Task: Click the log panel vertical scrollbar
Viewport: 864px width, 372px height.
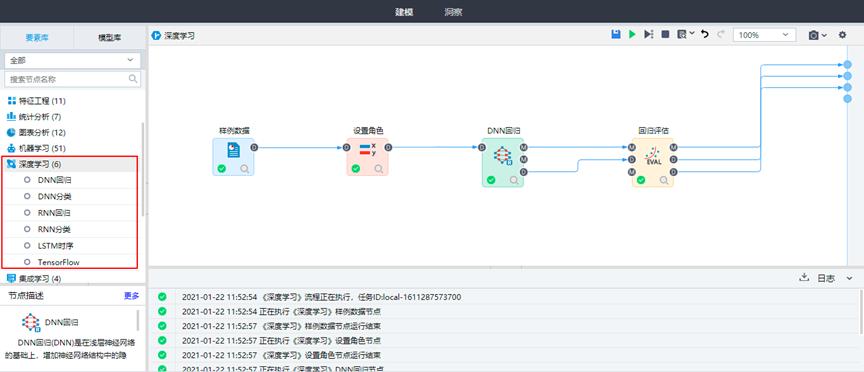Action: point(861,312)
